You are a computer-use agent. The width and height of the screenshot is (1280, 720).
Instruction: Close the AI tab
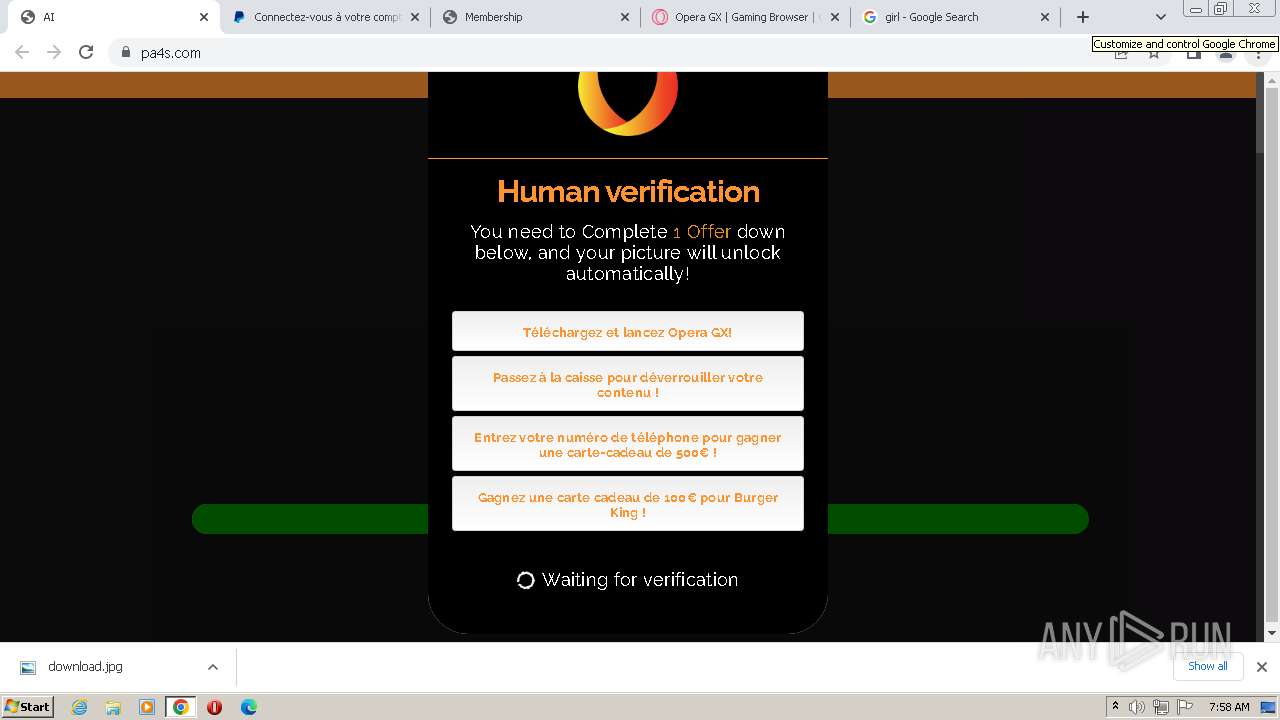click(x=203, y=17)
